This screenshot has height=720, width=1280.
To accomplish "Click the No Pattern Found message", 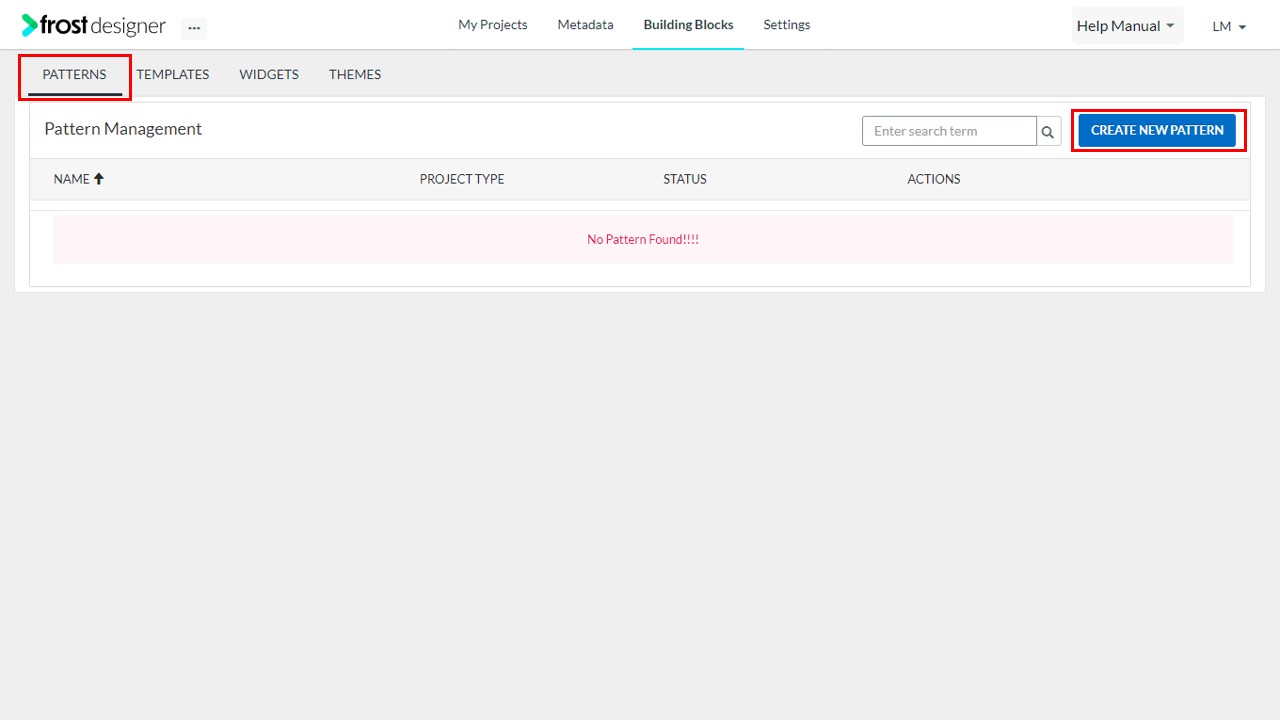I will click(x=643, y=240).
